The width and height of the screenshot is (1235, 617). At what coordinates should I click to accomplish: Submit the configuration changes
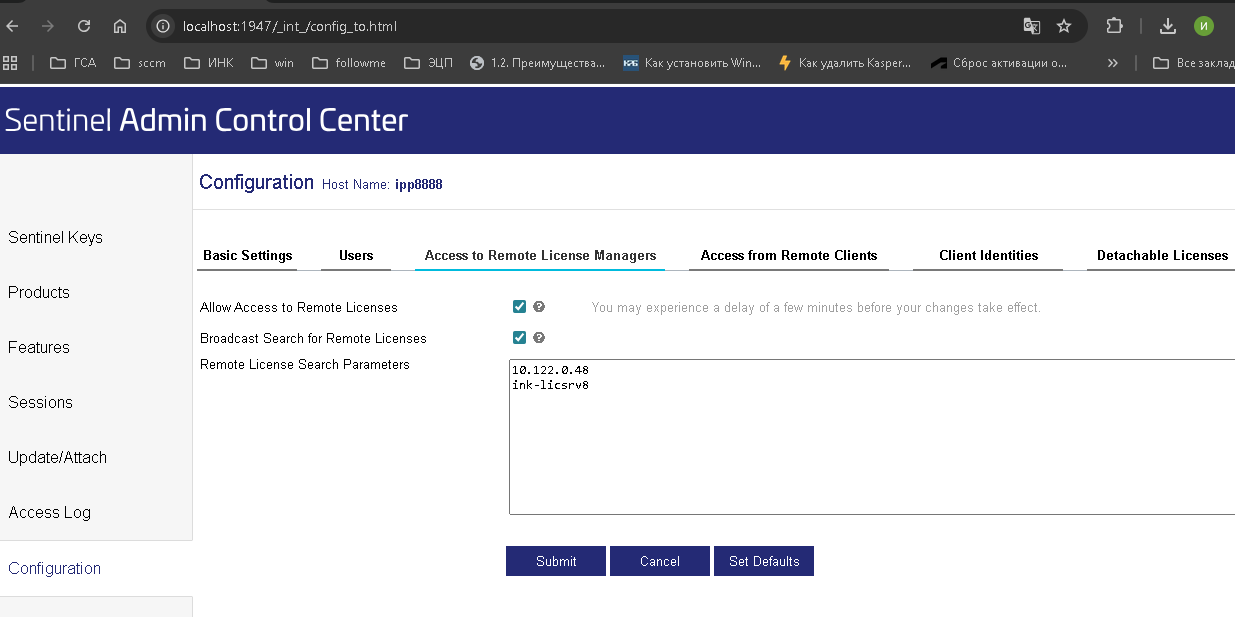[x=556, y=561]
